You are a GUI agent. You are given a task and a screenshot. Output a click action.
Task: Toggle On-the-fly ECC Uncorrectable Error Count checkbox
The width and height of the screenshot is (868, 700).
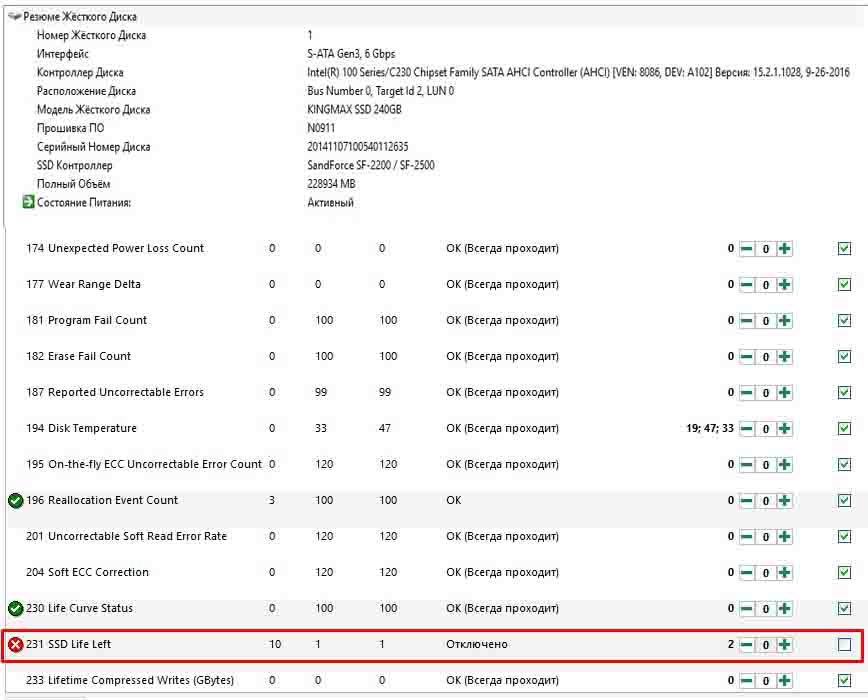(844, 465)
